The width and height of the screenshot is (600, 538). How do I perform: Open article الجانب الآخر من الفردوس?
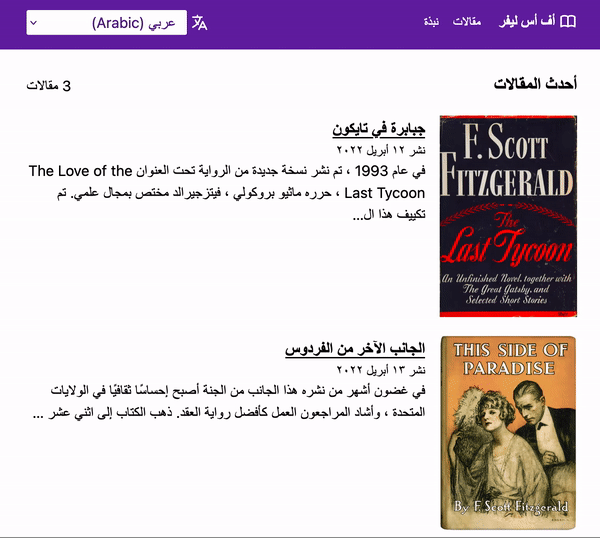[355, 349]
